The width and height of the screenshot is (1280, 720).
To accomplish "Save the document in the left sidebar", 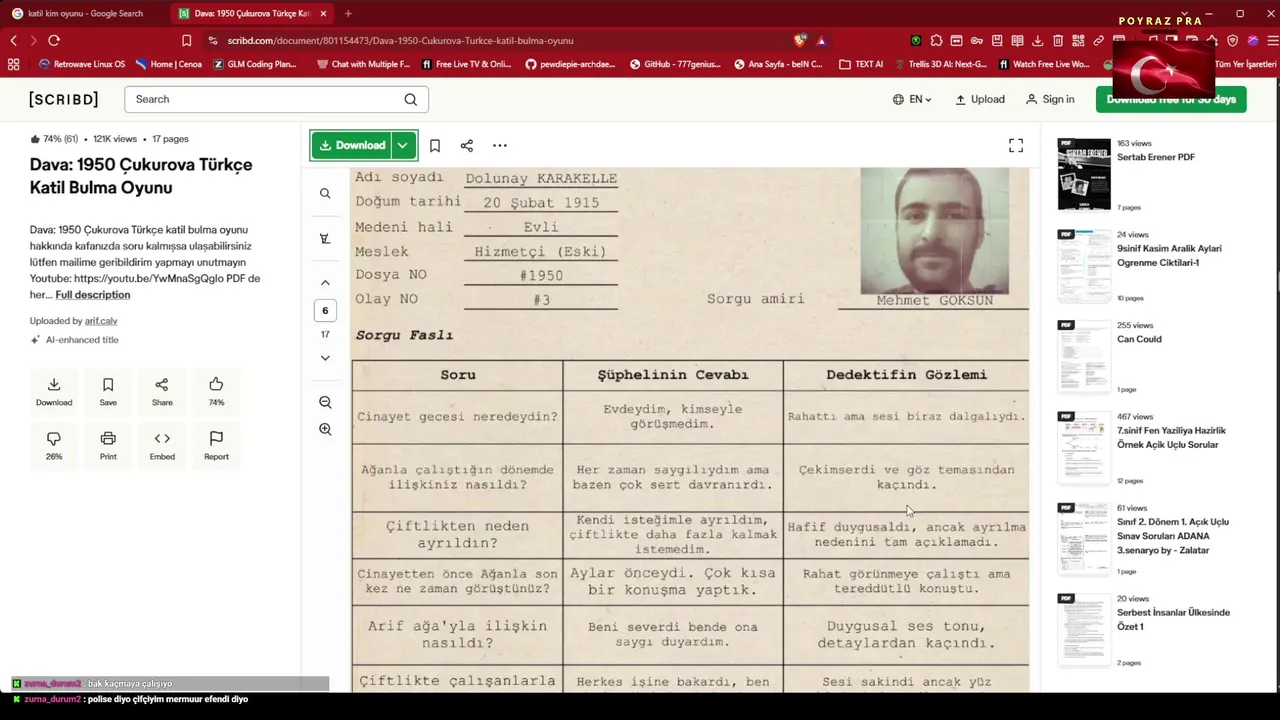I will coord(108,391).
